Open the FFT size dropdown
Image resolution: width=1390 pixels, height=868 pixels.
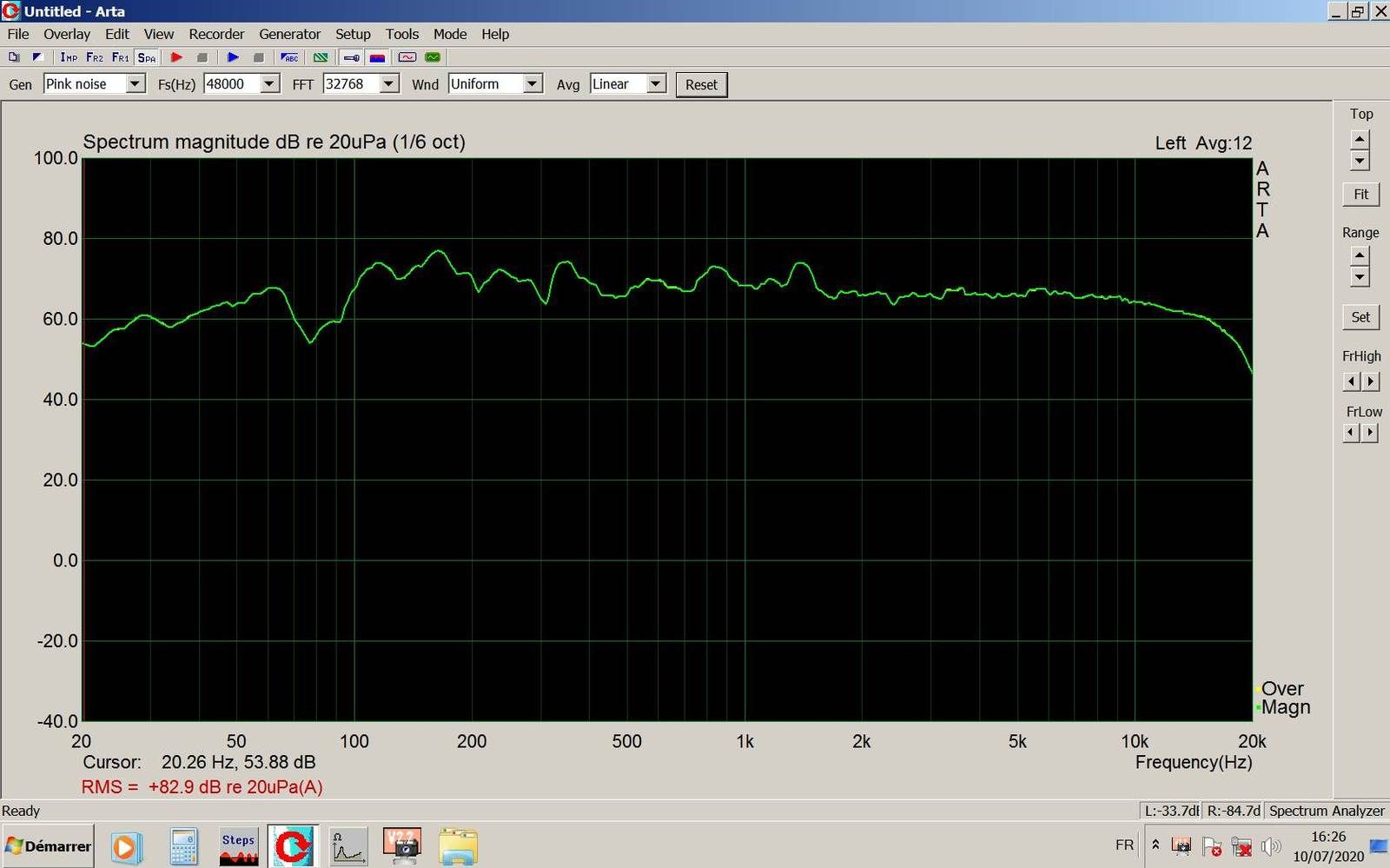tap(388, 84)
